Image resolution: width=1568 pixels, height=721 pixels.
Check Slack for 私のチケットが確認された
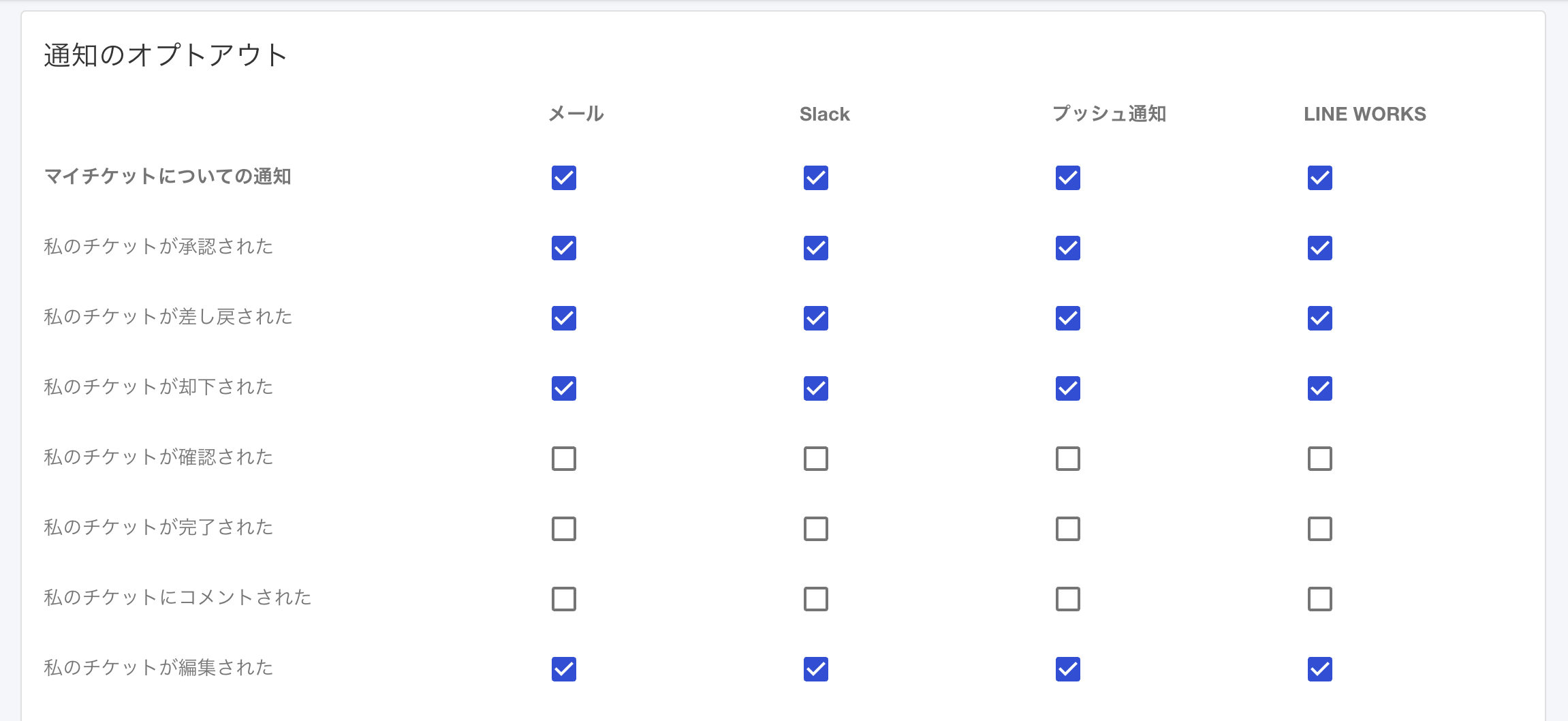pos(816,459)
